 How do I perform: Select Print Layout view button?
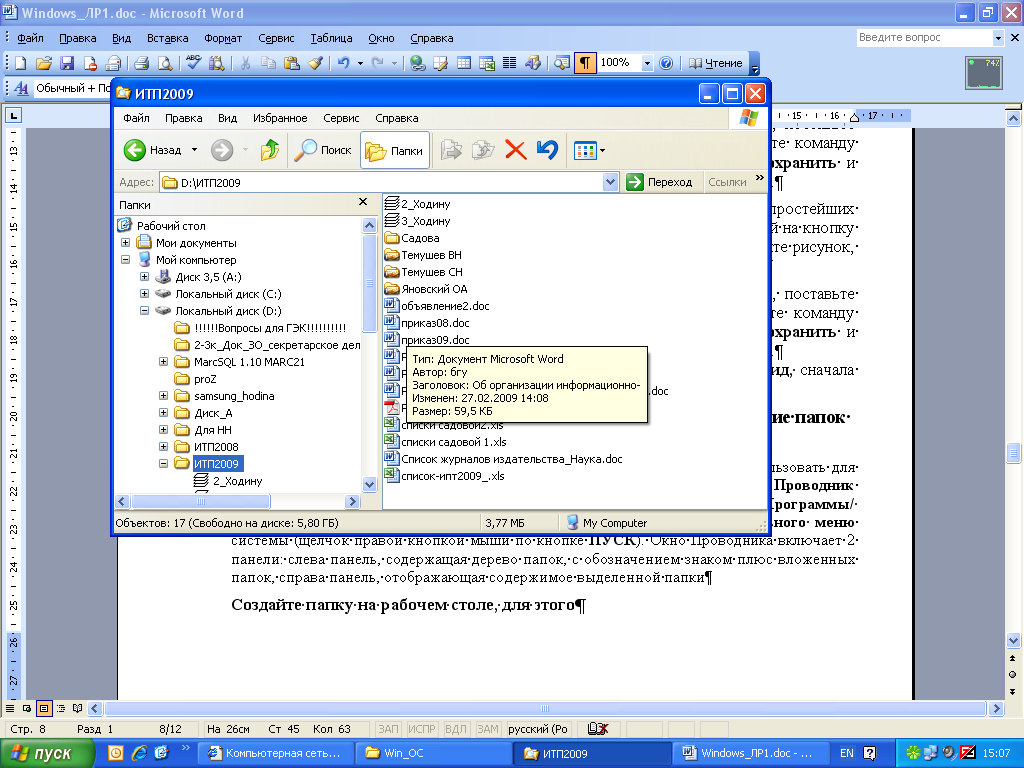point(44,709)
